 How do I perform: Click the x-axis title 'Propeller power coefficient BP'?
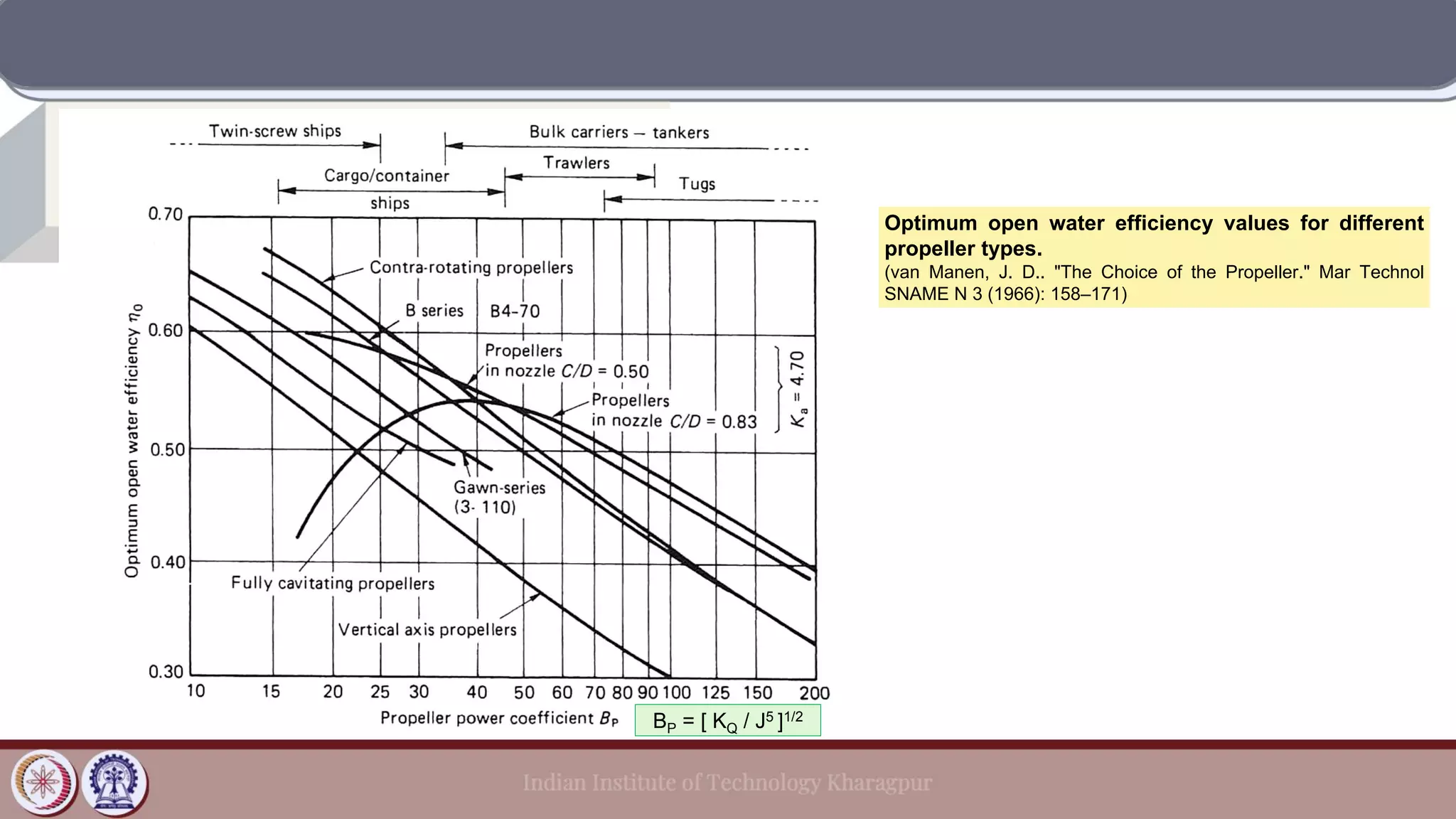[x=499, y=718]
